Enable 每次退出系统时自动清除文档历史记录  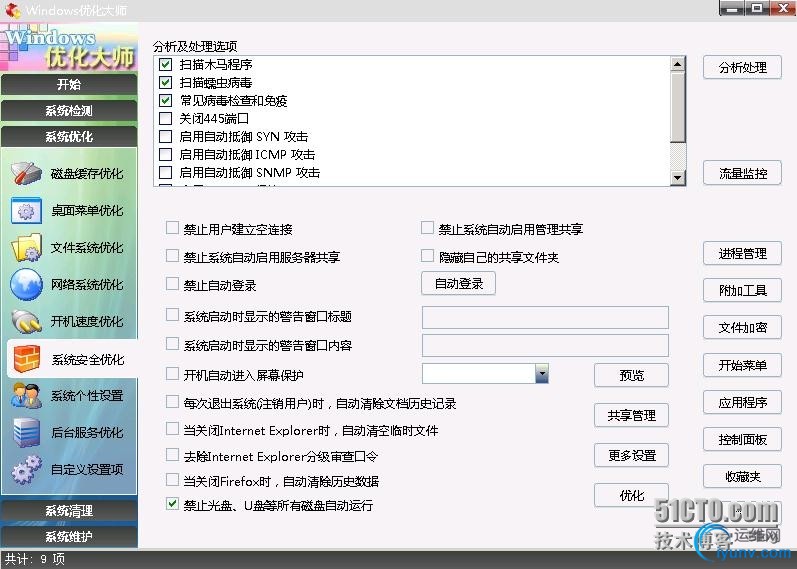(x=172, y=402)
